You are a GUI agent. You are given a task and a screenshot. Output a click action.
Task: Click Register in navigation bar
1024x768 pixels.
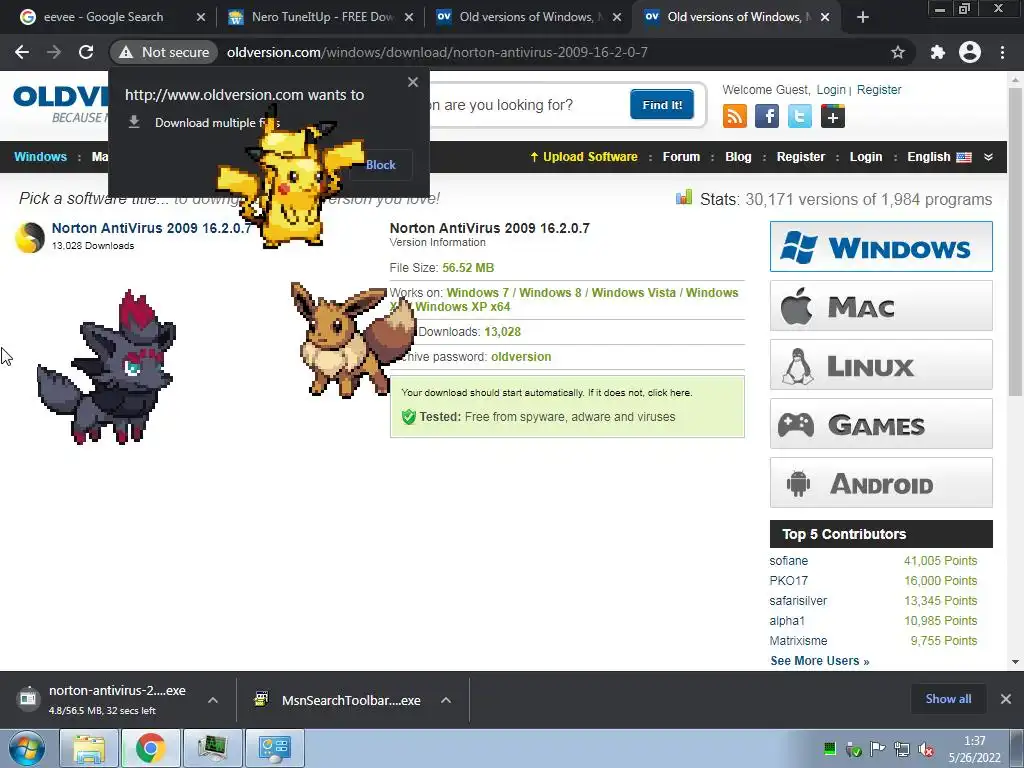click(x=801, y=157)
